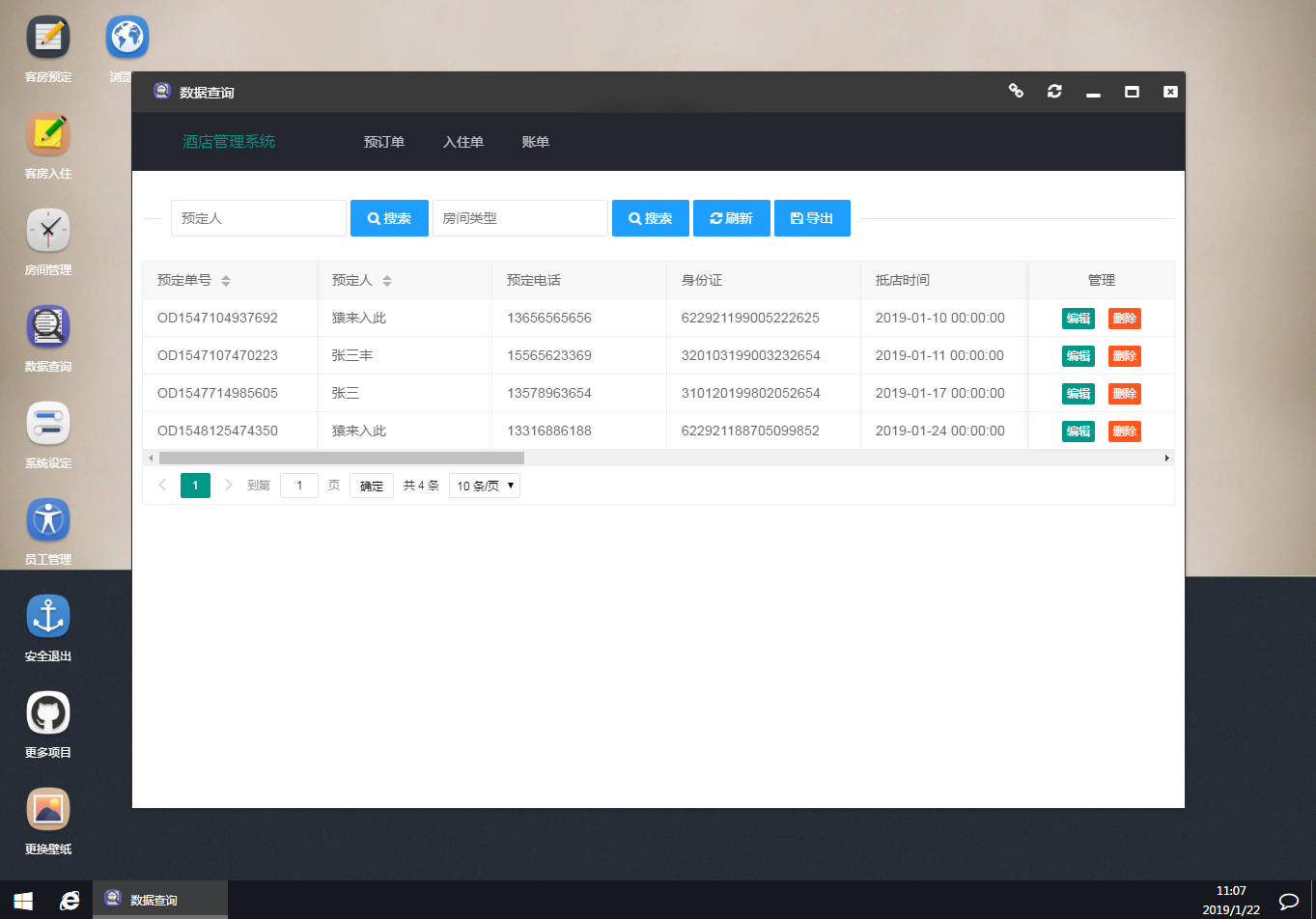Sort by 预定单号 column arrows
The image size is (1316, 919).
click(226, 281)
